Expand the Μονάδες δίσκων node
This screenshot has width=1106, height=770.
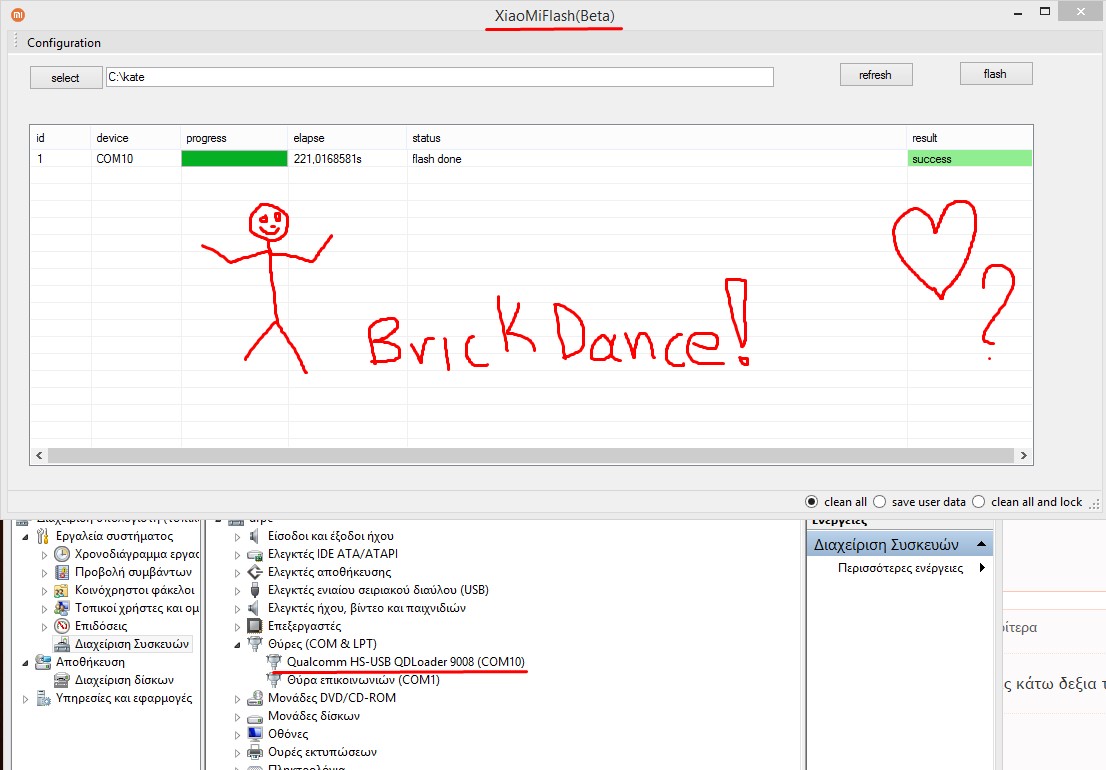pyautogui.click(x=238, y=716)
